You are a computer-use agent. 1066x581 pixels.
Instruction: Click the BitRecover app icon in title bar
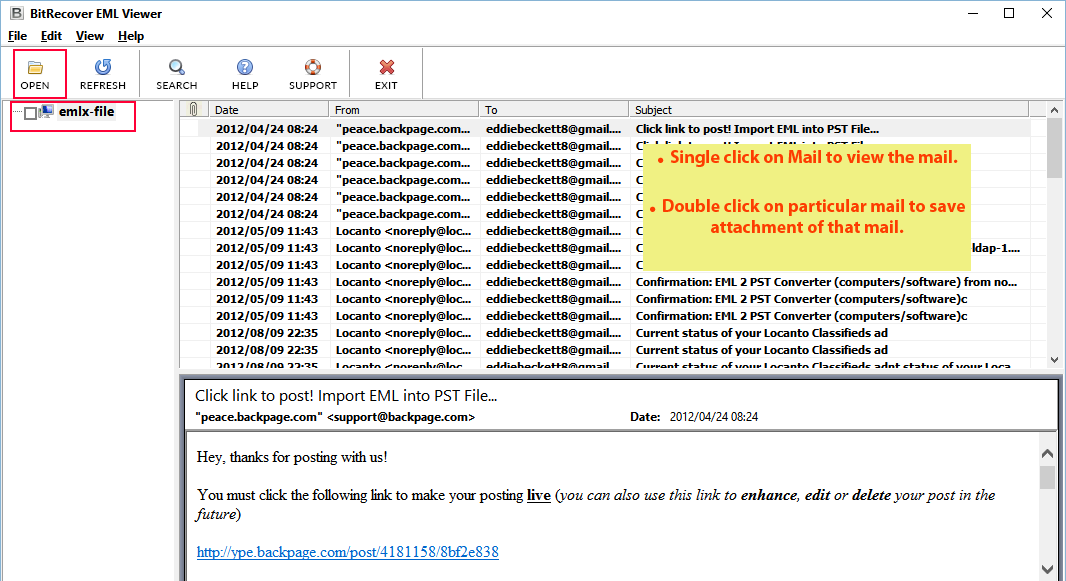pyautogui.click(x=16, y=13)
